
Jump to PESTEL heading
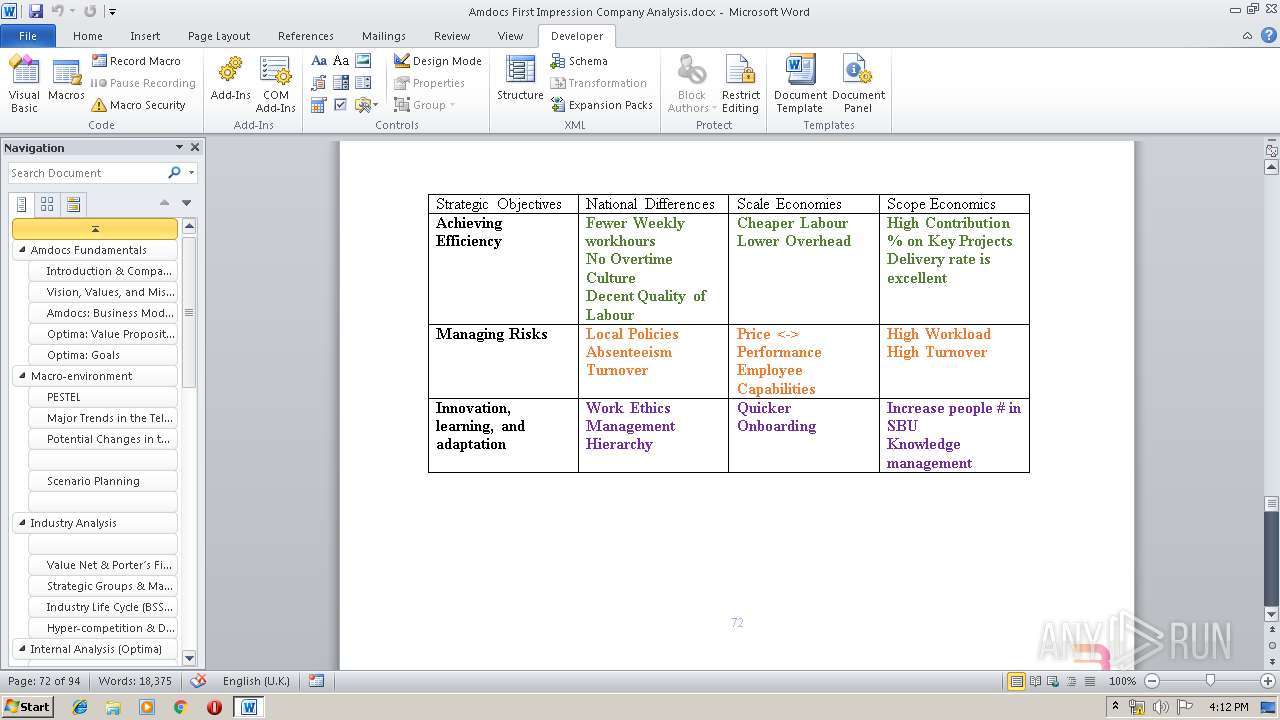[103, 397]
